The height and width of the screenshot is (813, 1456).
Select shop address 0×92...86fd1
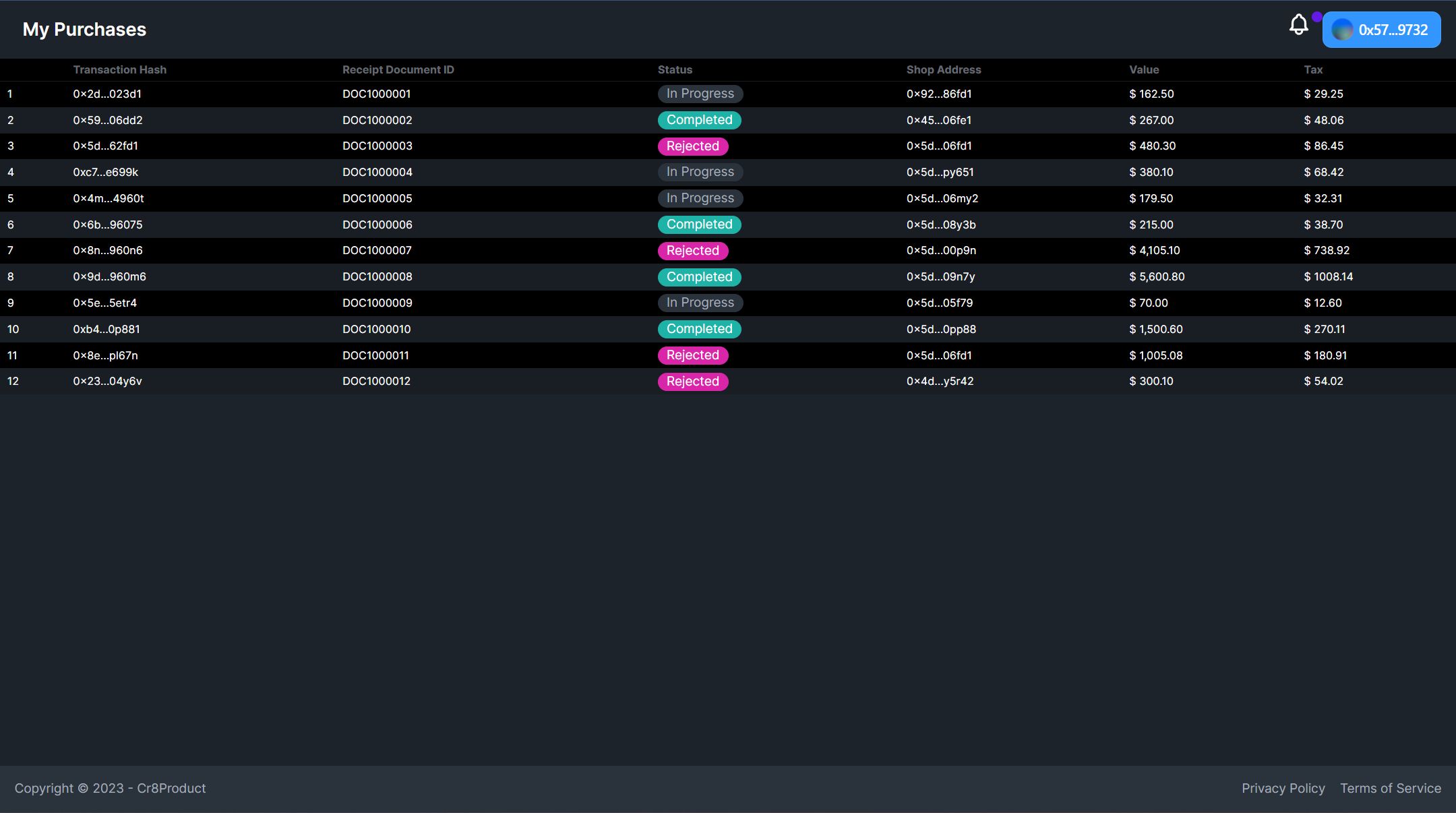[x=938, y=94]
